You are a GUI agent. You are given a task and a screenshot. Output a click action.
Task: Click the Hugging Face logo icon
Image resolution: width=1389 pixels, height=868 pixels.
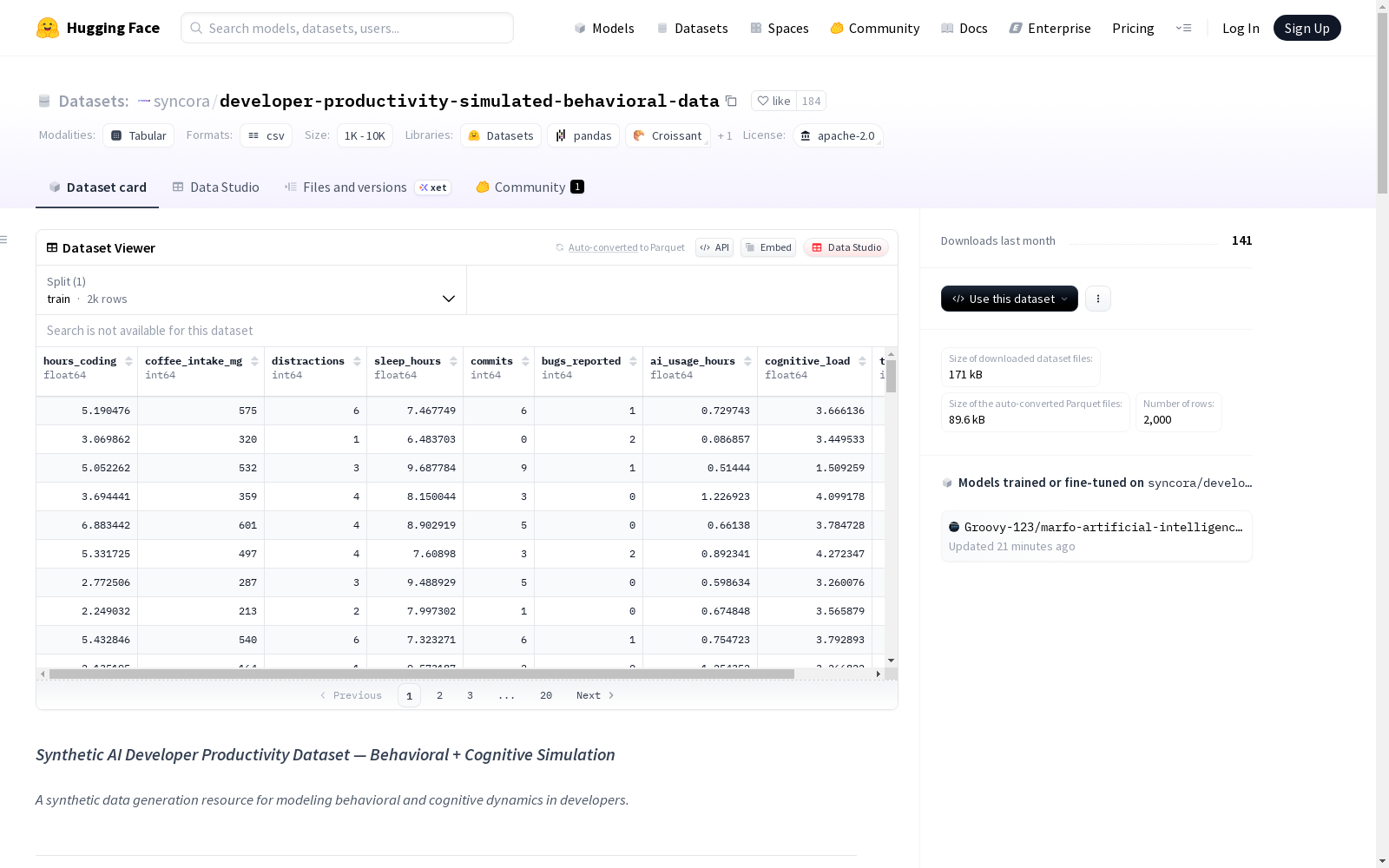click(x=48, y=28)
